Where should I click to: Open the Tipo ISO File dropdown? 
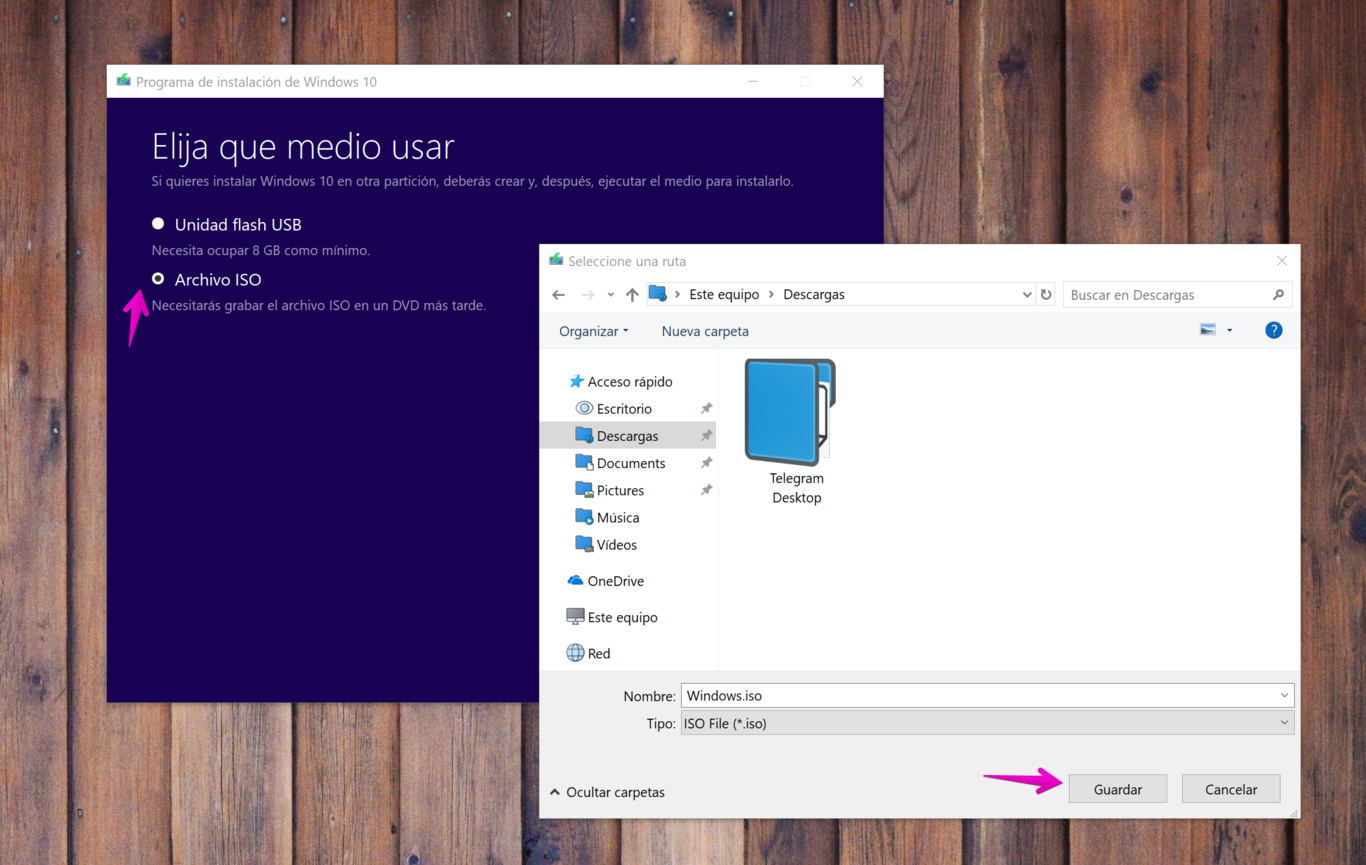987,723
